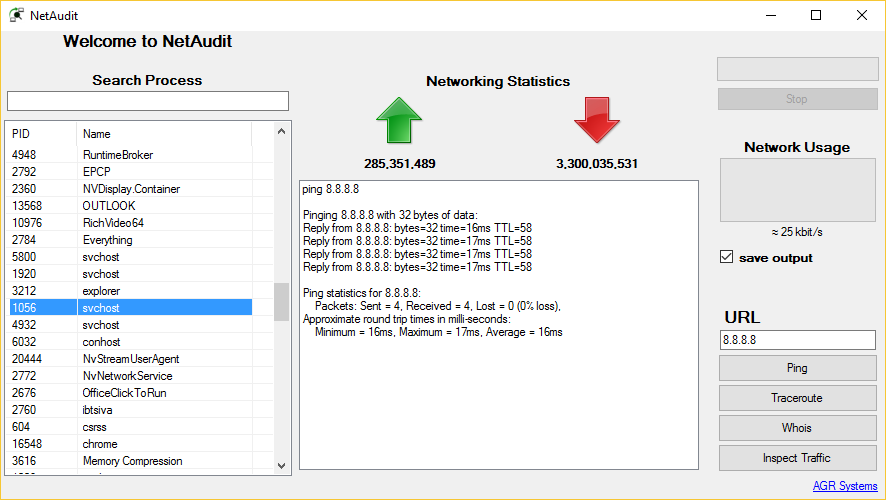Image resolution: width=886 pixels, height=500 pixels.
Task: Run Traceroute on the URL
Action: click(797, 398)
